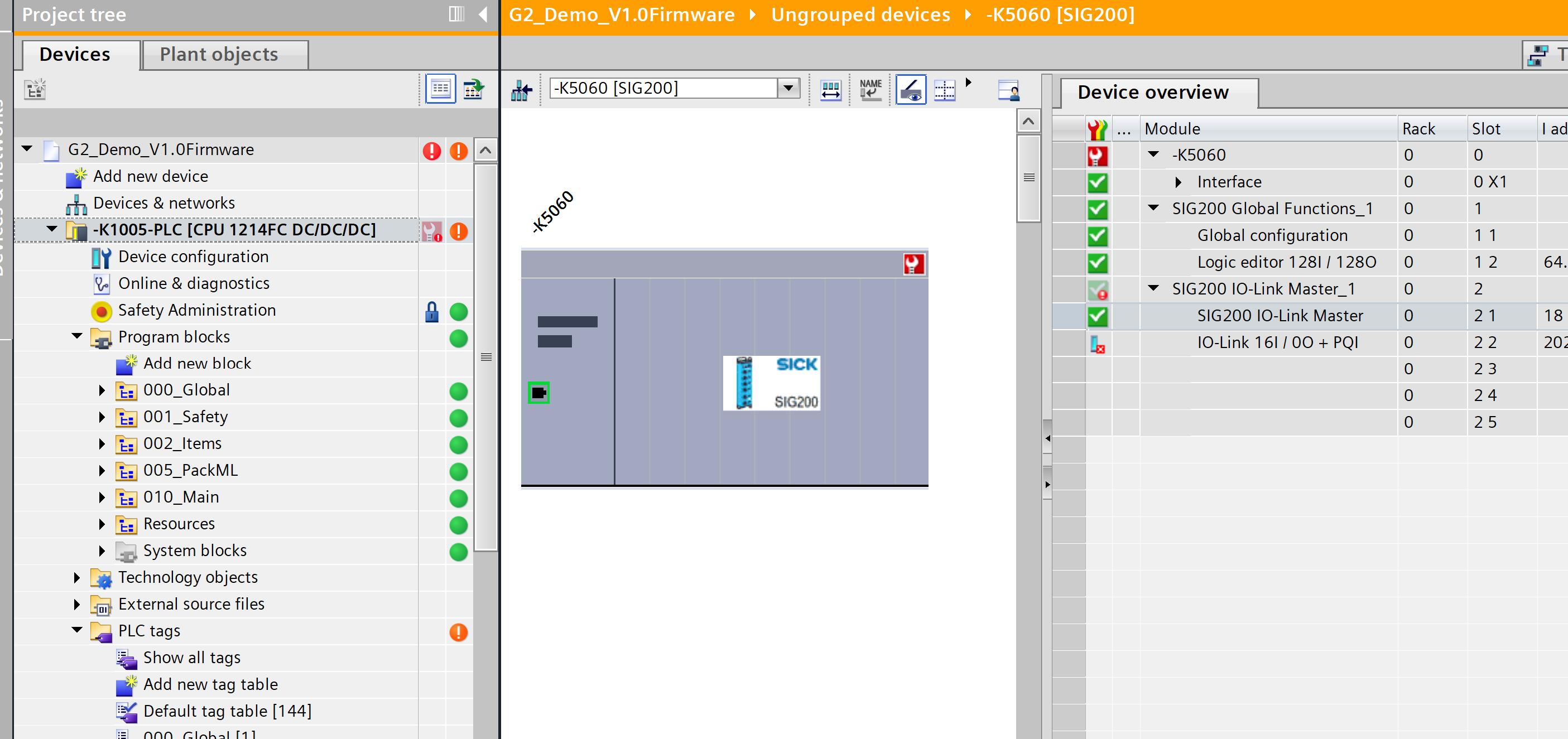Click the green Ethernet port on device
The width and height of the screenshot is (1568, 739).
(x=538, y=393)
